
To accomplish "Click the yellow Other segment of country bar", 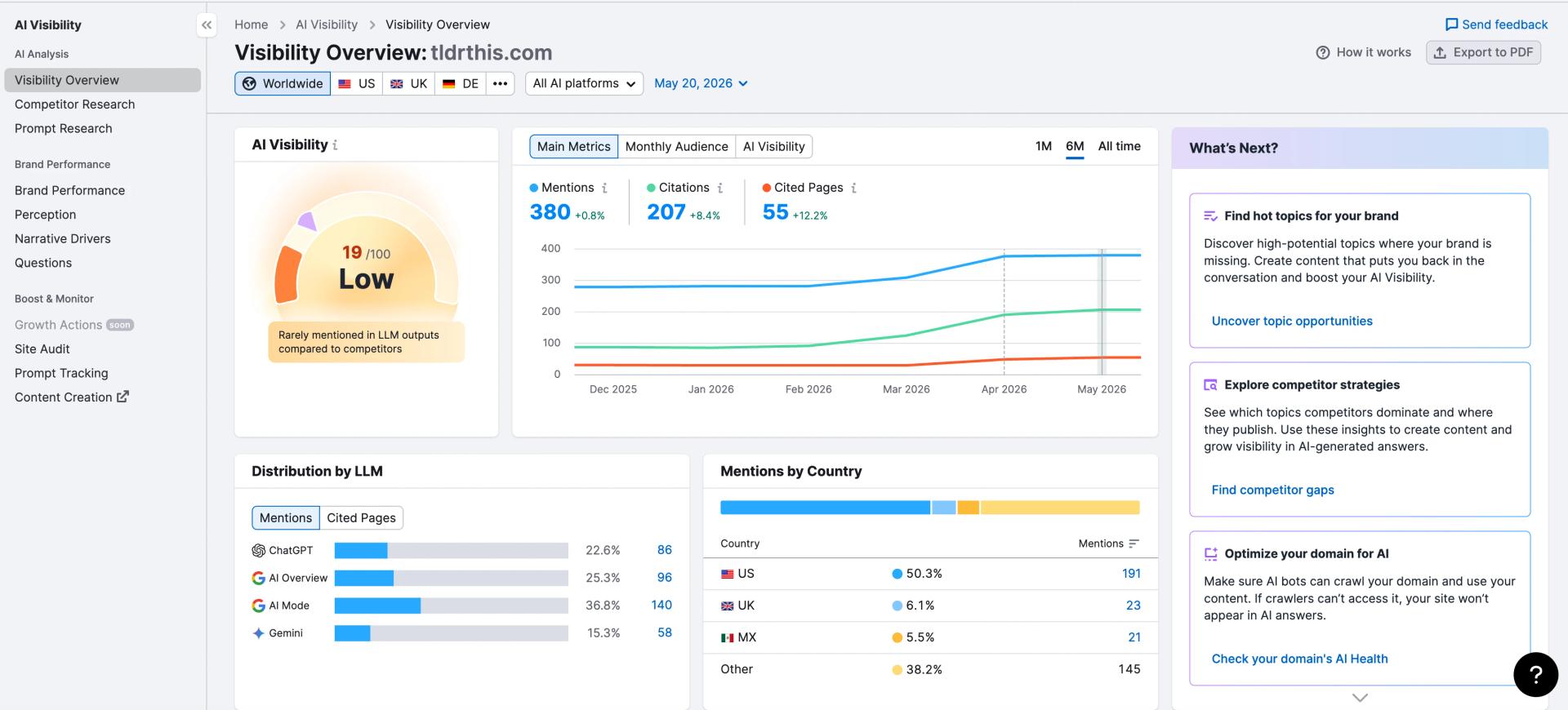I will [x=1060, y=508].
